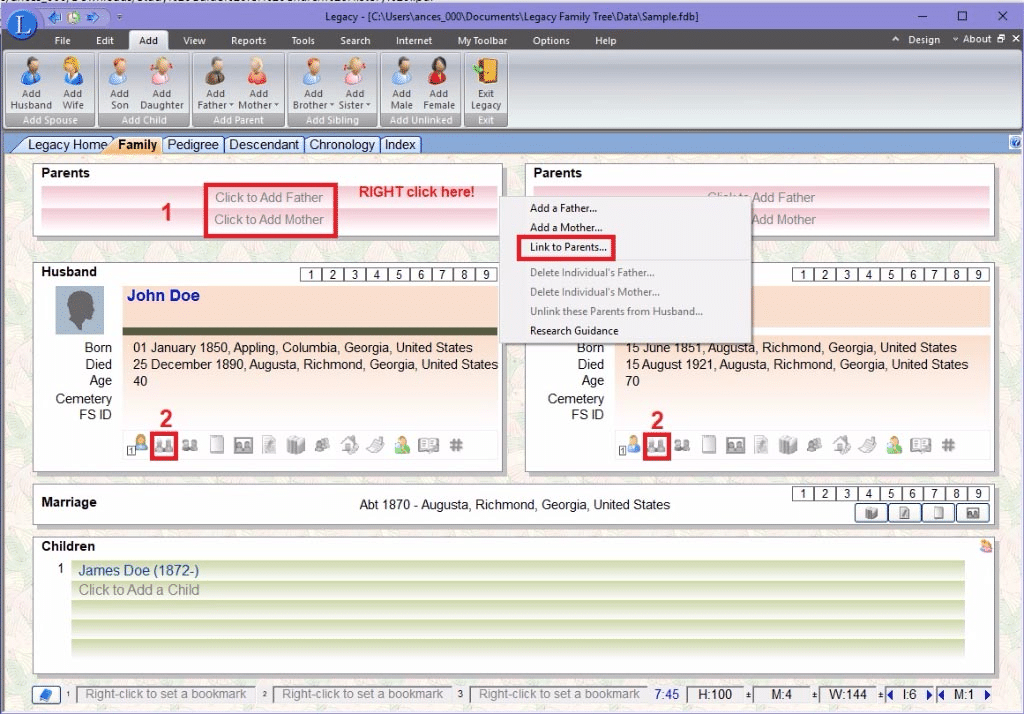Toggle tag 6 on the Marriage bar
1024x714 pixels.
coord(912,494)
